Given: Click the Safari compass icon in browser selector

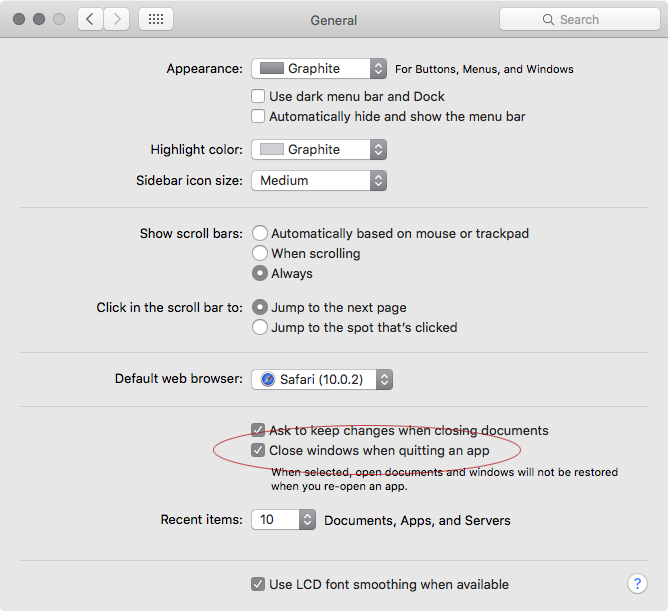Looking at the screenshot, I should [268, 379].
